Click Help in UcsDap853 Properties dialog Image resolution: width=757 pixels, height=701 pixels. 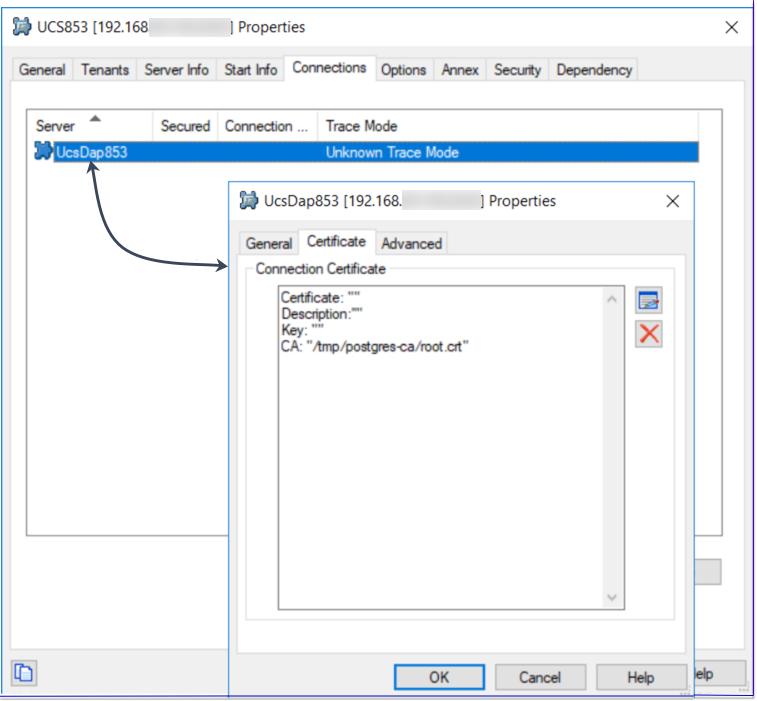[x=641, y=677]
